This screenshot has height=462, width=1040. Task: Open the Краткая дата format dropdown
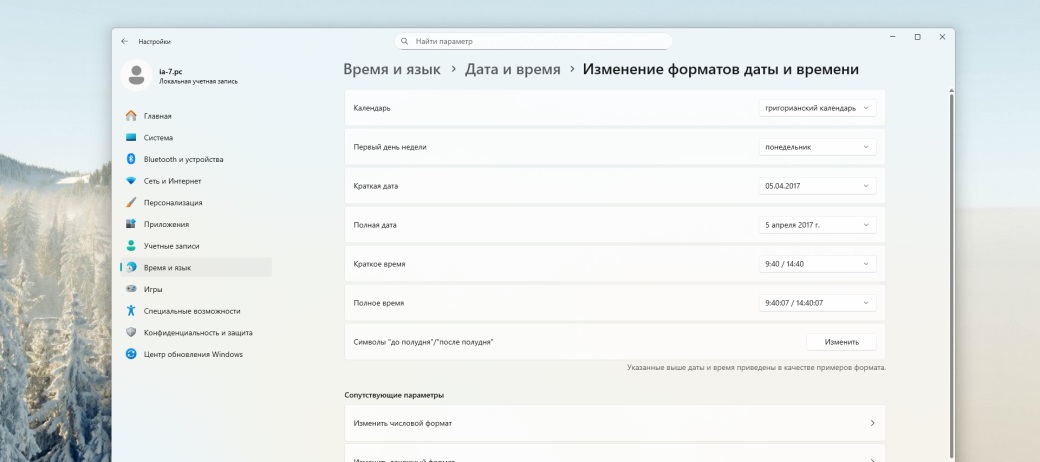(x=817, y=186)
